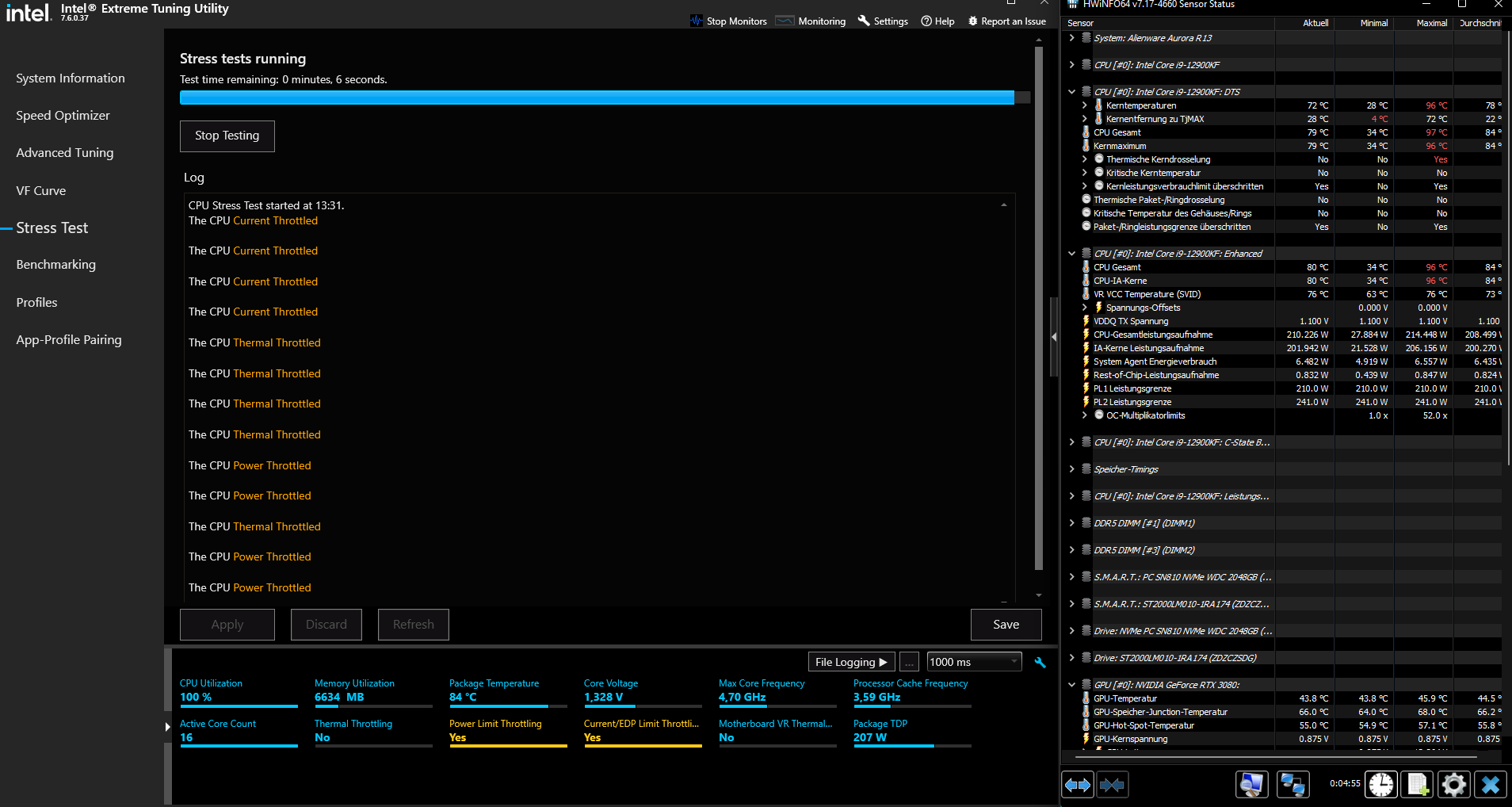Click the Save button
The height and width of the screenshot is (807, 1512).
1006,625
